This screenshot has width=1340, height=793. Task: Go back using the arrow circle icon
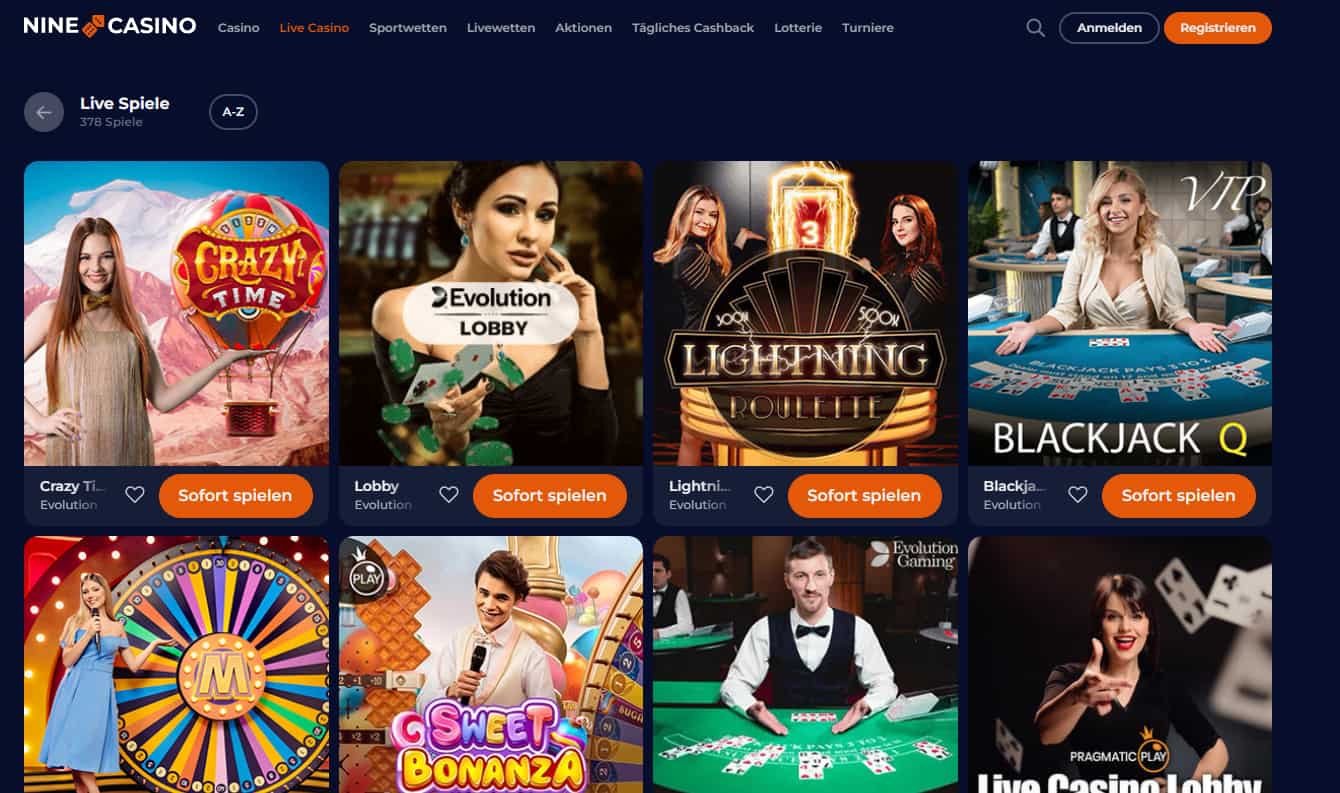44,112
